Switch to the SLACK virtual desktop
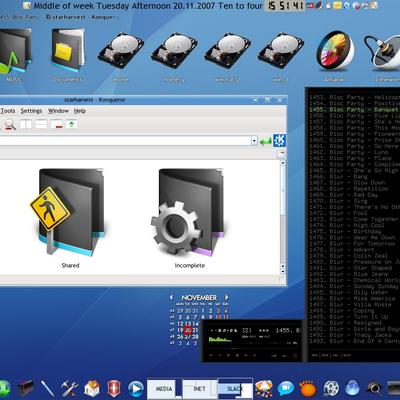Image resolution: width=400 pixels, height=400 pixels. [235, 389]
